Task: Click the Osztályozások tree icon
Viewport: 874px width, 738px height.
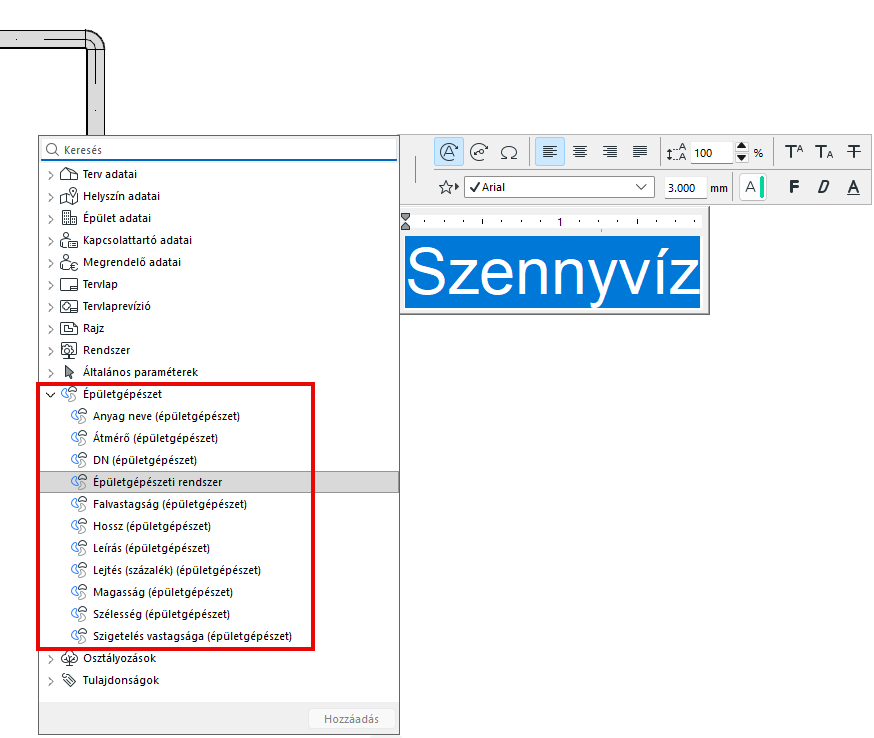Action: pyautogui.click(x=69, y=658)
